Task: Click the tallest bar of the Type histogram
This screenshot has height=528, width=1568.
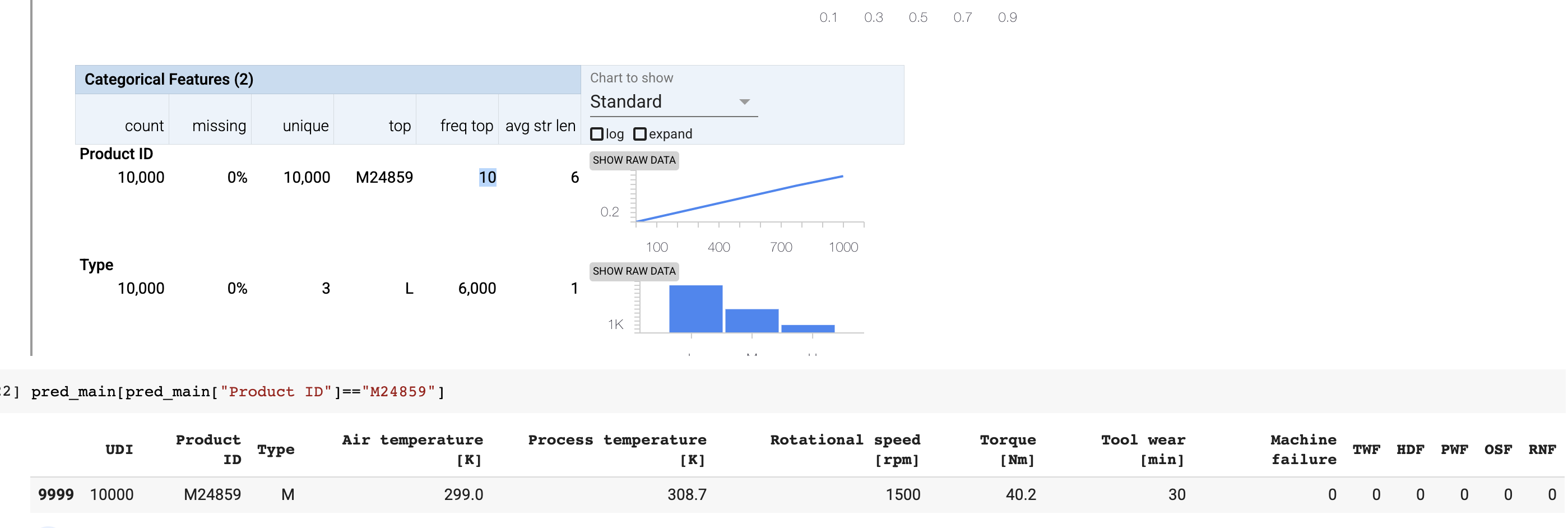Action: point(695,308)
